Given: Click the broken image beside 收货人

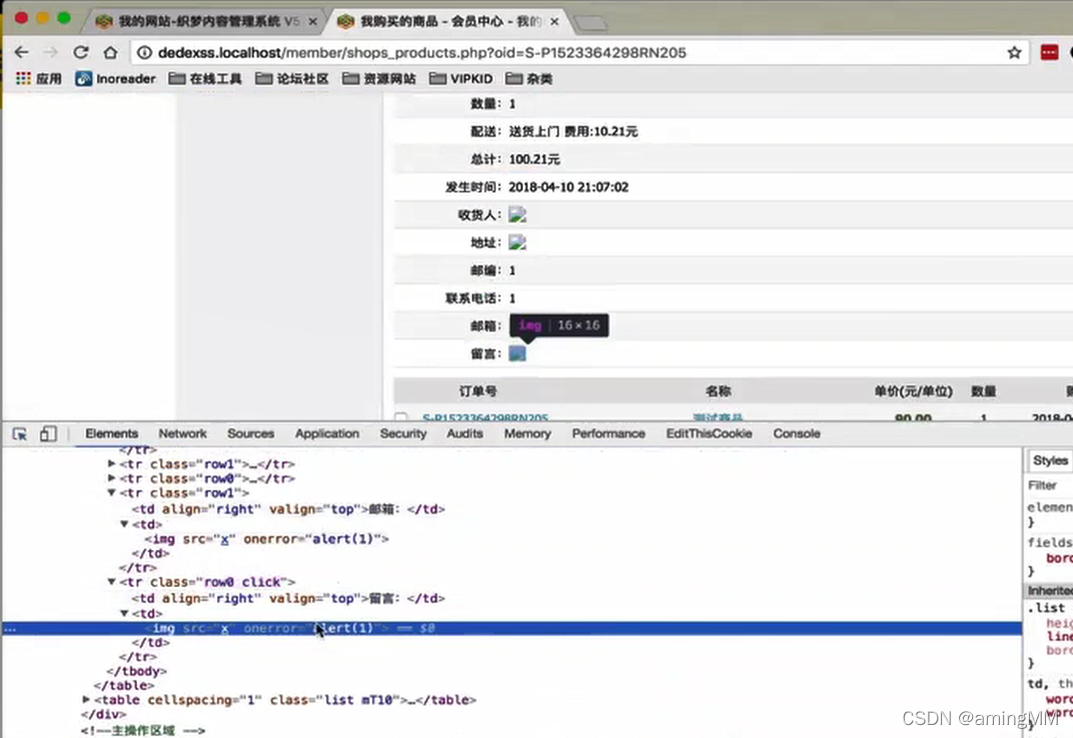Looking at the screenshot, I should tap(517, 215).
